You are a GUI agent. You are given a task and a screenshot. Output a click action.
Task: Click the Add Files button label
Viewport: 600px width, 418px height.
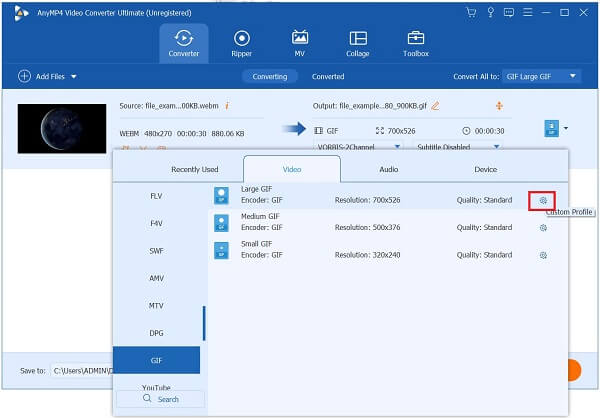[x=50, y=77]
